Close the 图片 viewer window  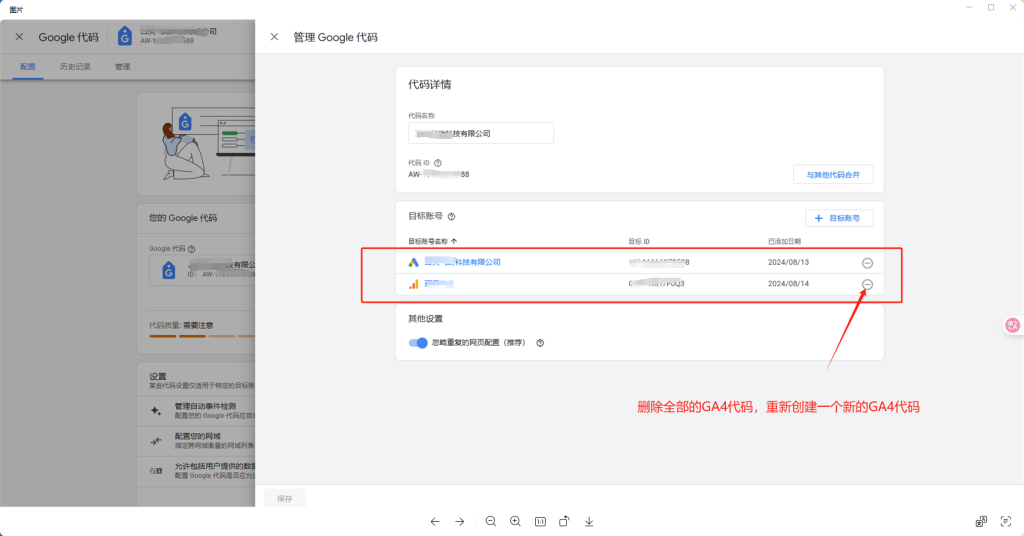[1013, 7]
